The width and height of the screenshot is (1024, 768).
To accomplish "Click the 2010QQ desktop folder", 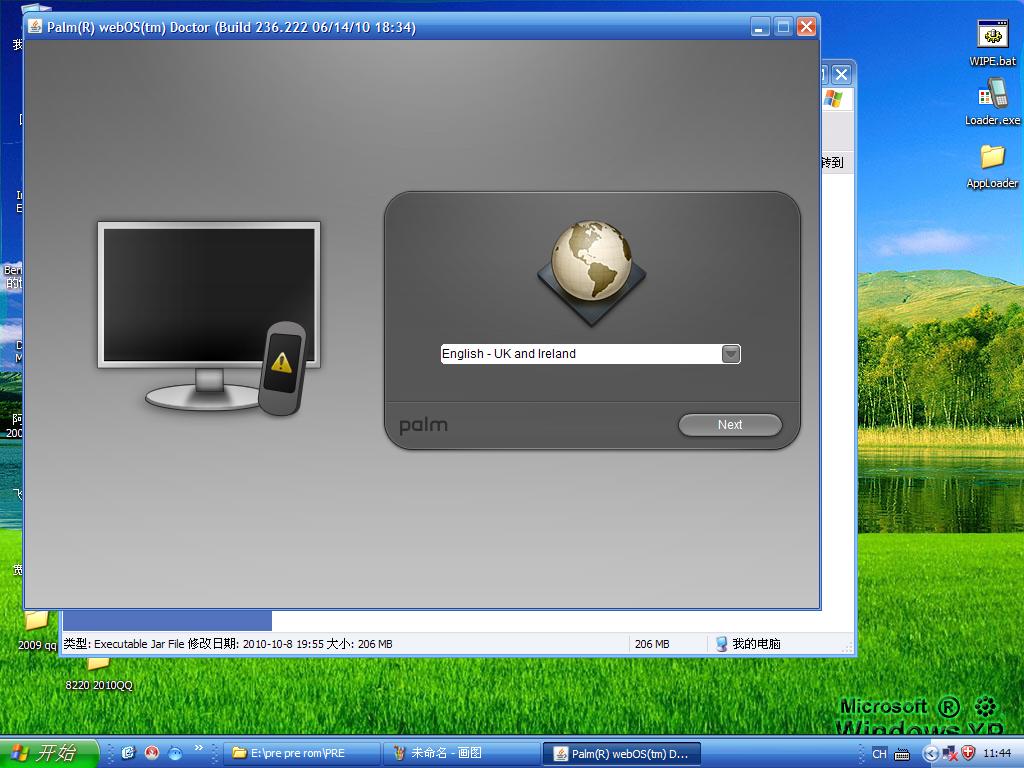I will tap(99, 671).
